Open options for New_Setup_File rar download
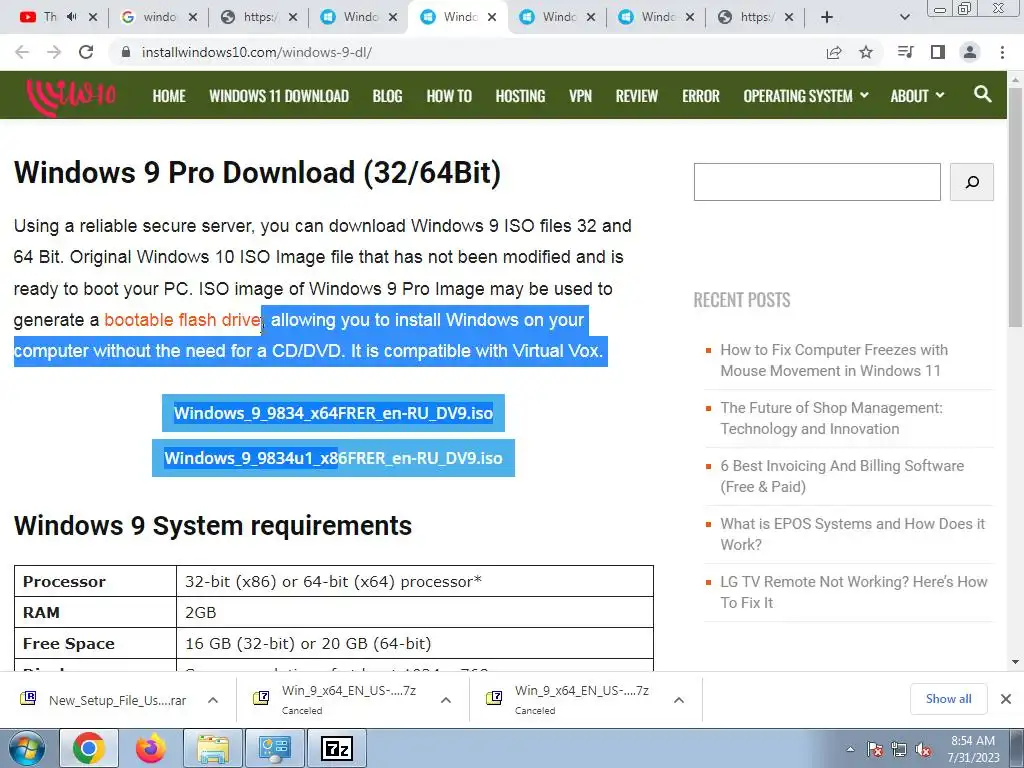Viewport: 1024px width, 768px height. [213, 700]
